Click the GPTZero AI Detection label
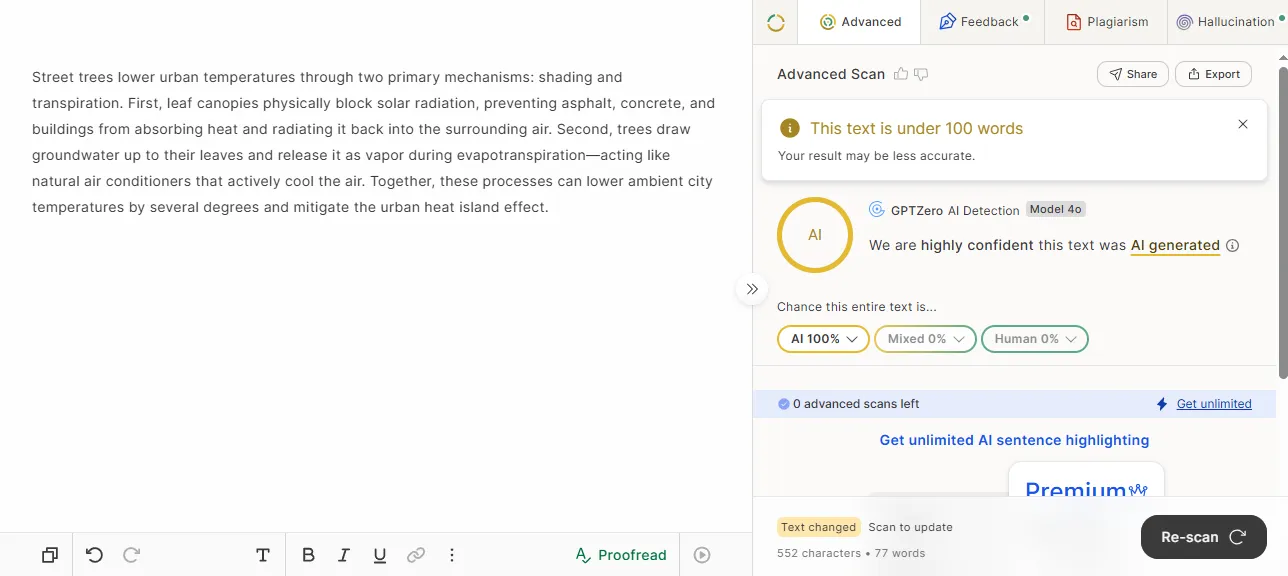Screen dimensions: 1288x576 (955, 210)
